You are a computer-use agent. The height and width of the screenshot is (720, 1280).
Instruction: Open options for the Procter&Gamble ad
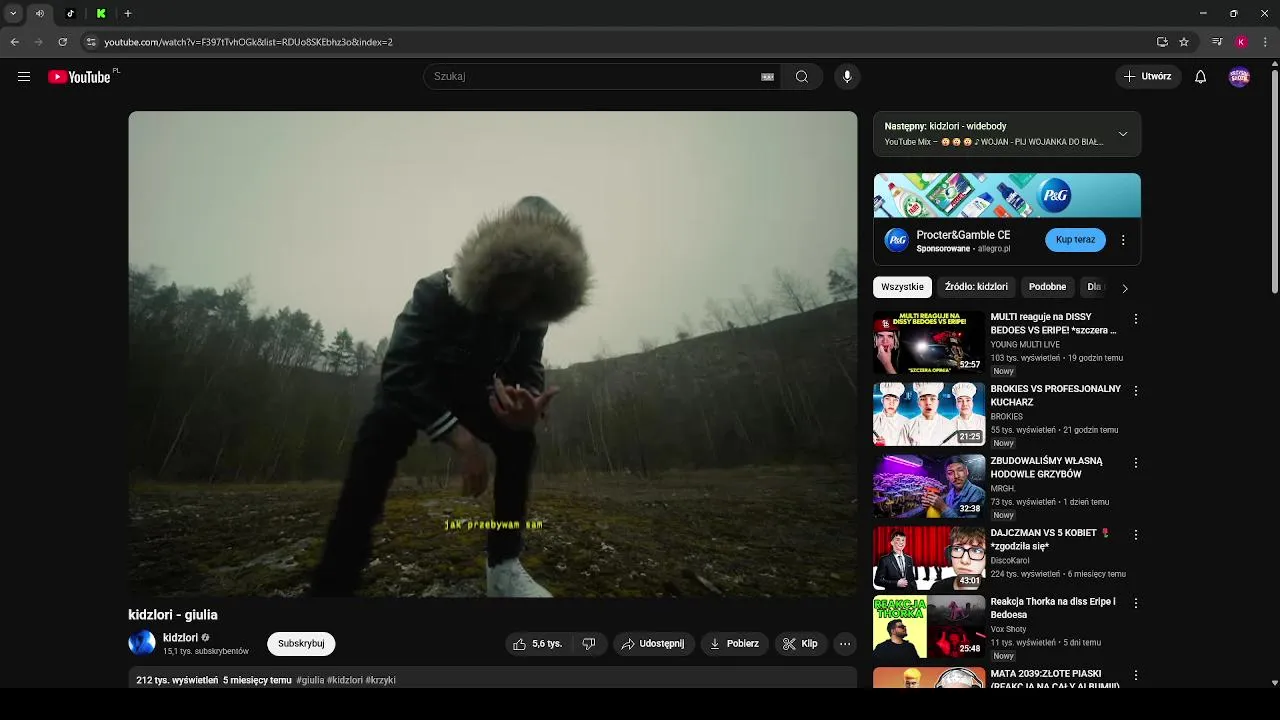[x=1123, y=240]
